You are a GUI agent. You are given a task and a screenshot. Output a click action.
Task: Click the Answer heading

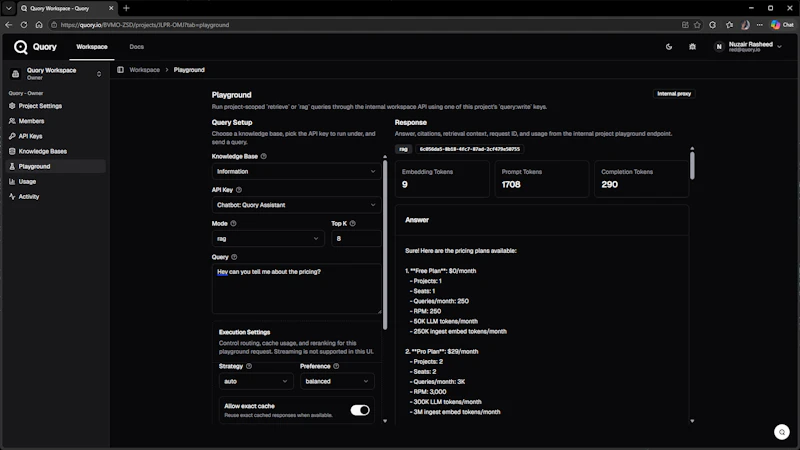[417, 220]
